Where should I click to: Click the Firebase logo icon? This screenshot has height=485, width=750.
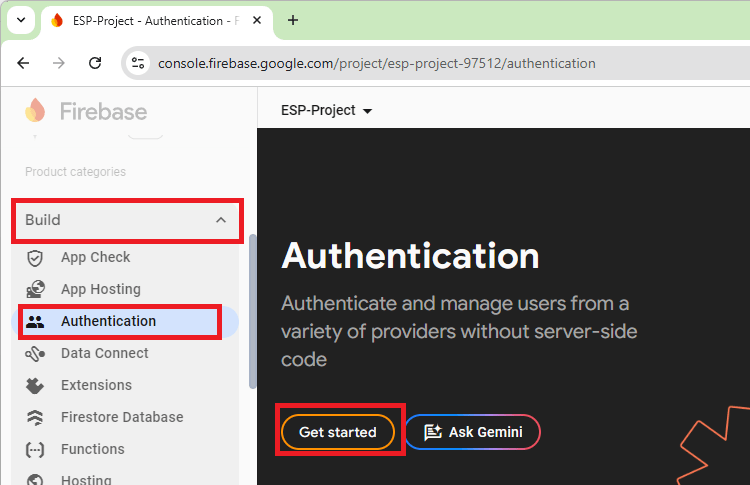tap(35, 110)
